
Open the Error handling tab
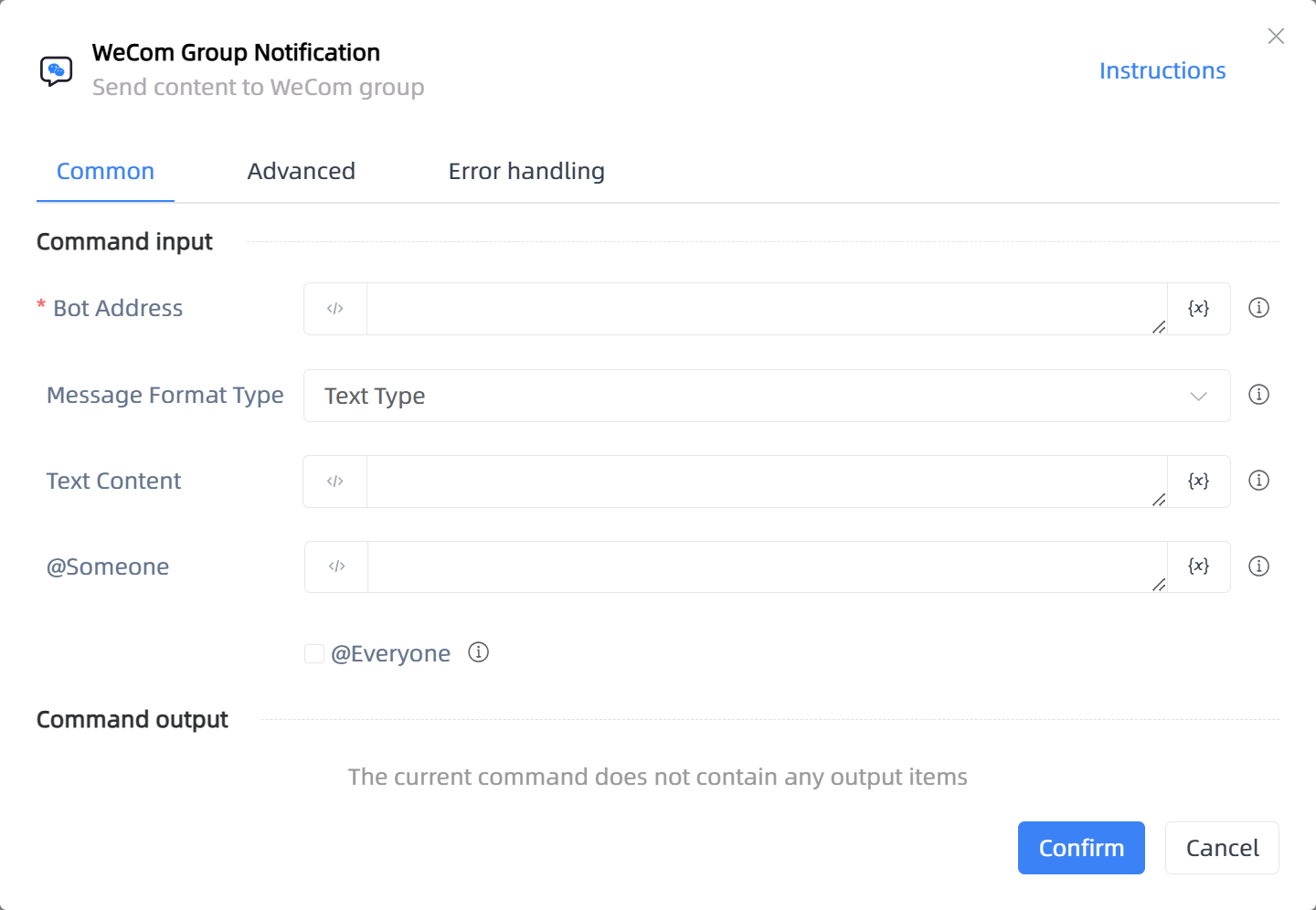coord(526,172)
